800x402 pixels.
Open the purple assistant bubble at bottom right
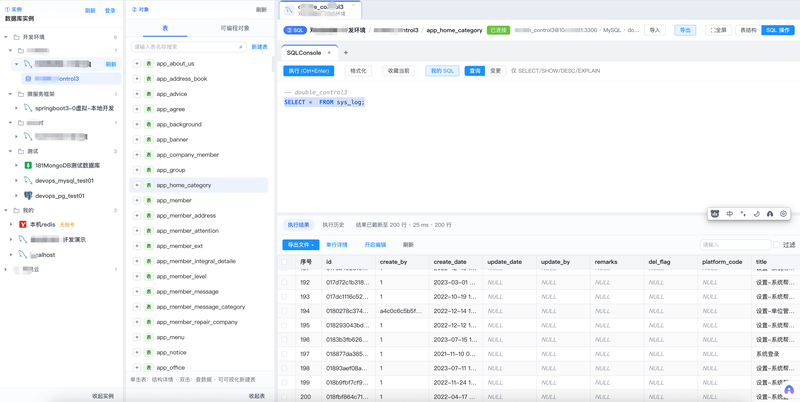click(789, 389)
